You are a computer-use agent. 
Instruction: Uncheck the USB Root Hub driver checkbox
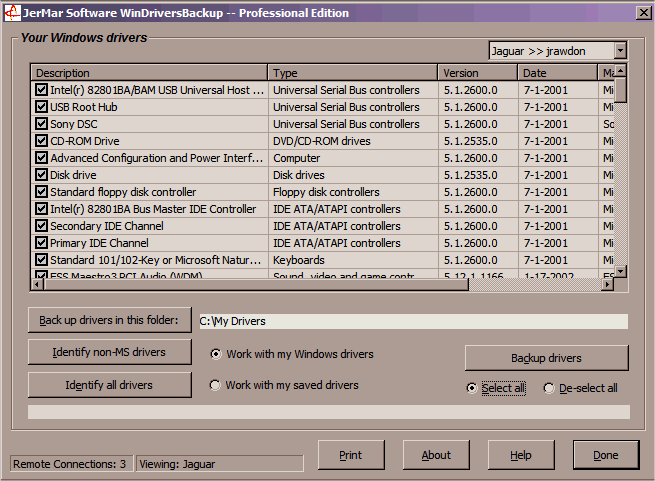tap(41, 107)
